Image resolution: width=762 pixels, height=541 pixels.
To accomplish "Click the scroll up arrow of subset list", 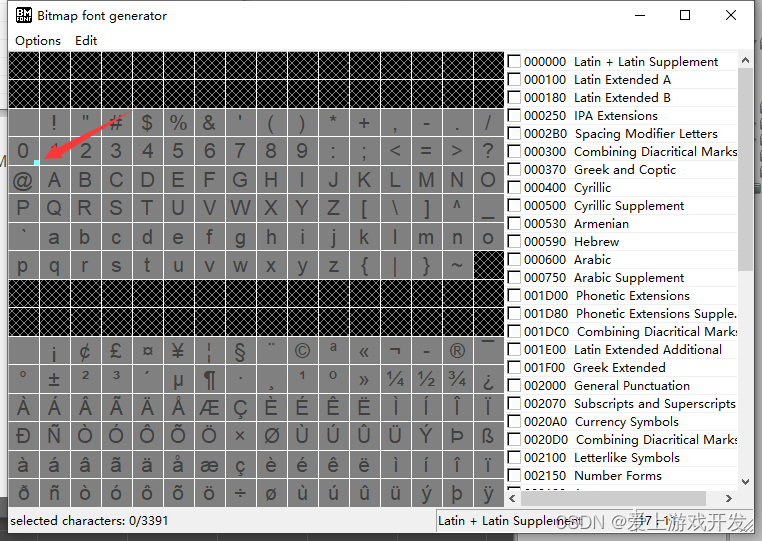I will pos(745,60).
